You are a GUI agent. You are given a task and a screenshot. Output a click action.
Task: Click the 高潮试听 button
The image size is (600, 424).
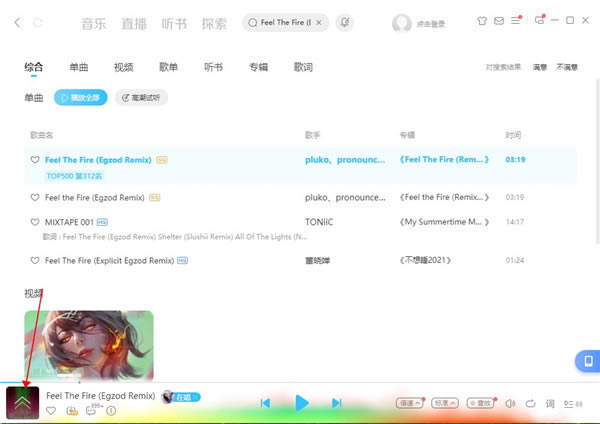142,98
